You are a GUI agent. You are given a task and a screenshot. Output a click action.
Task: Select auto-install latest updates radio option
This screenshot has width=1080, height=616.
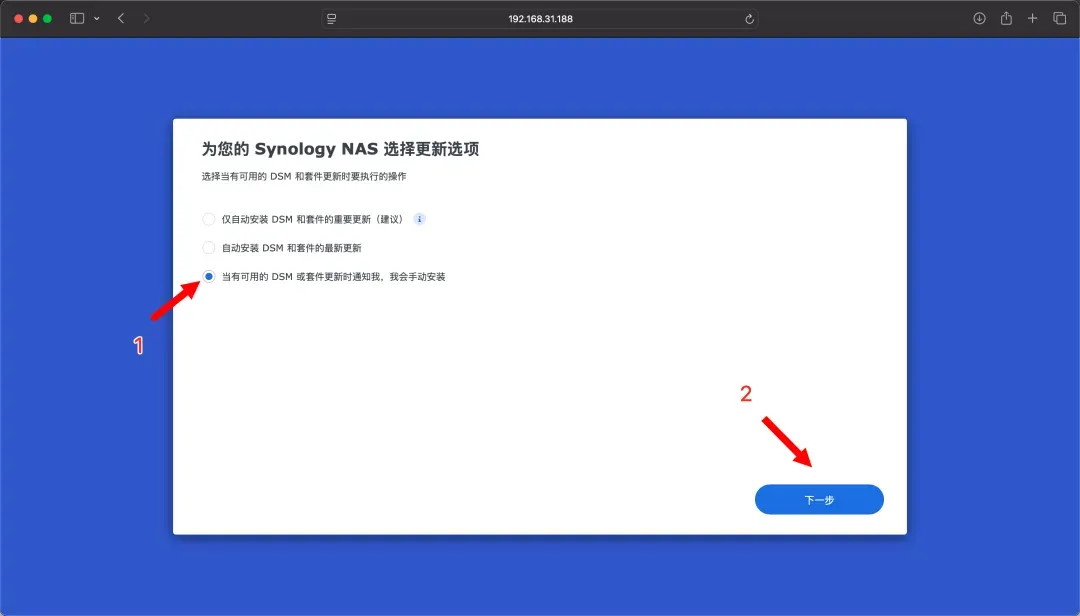pyautogui.click(x=208, y=247)
